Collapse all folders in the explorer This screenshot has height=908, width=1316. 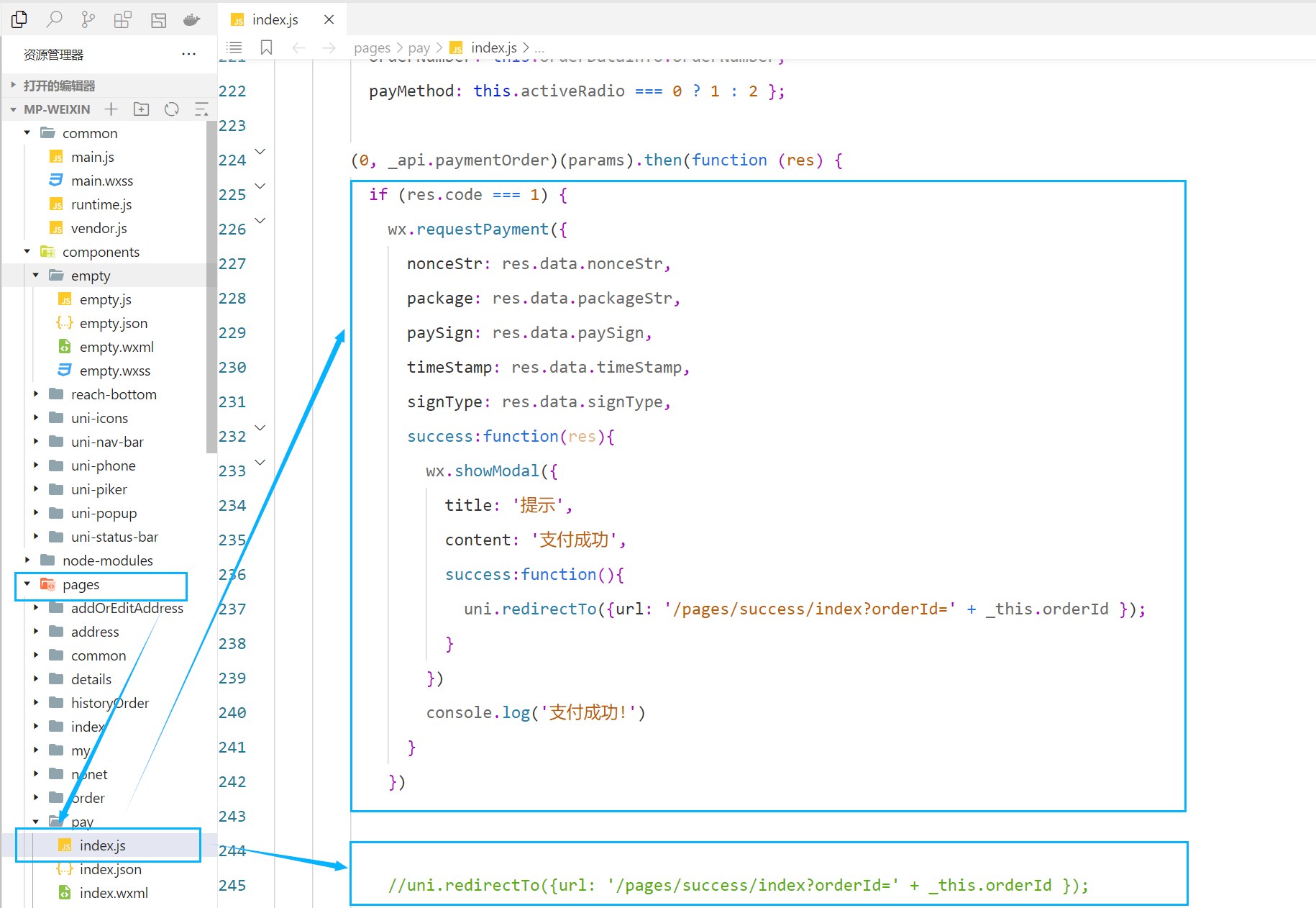tap(202, 109)
